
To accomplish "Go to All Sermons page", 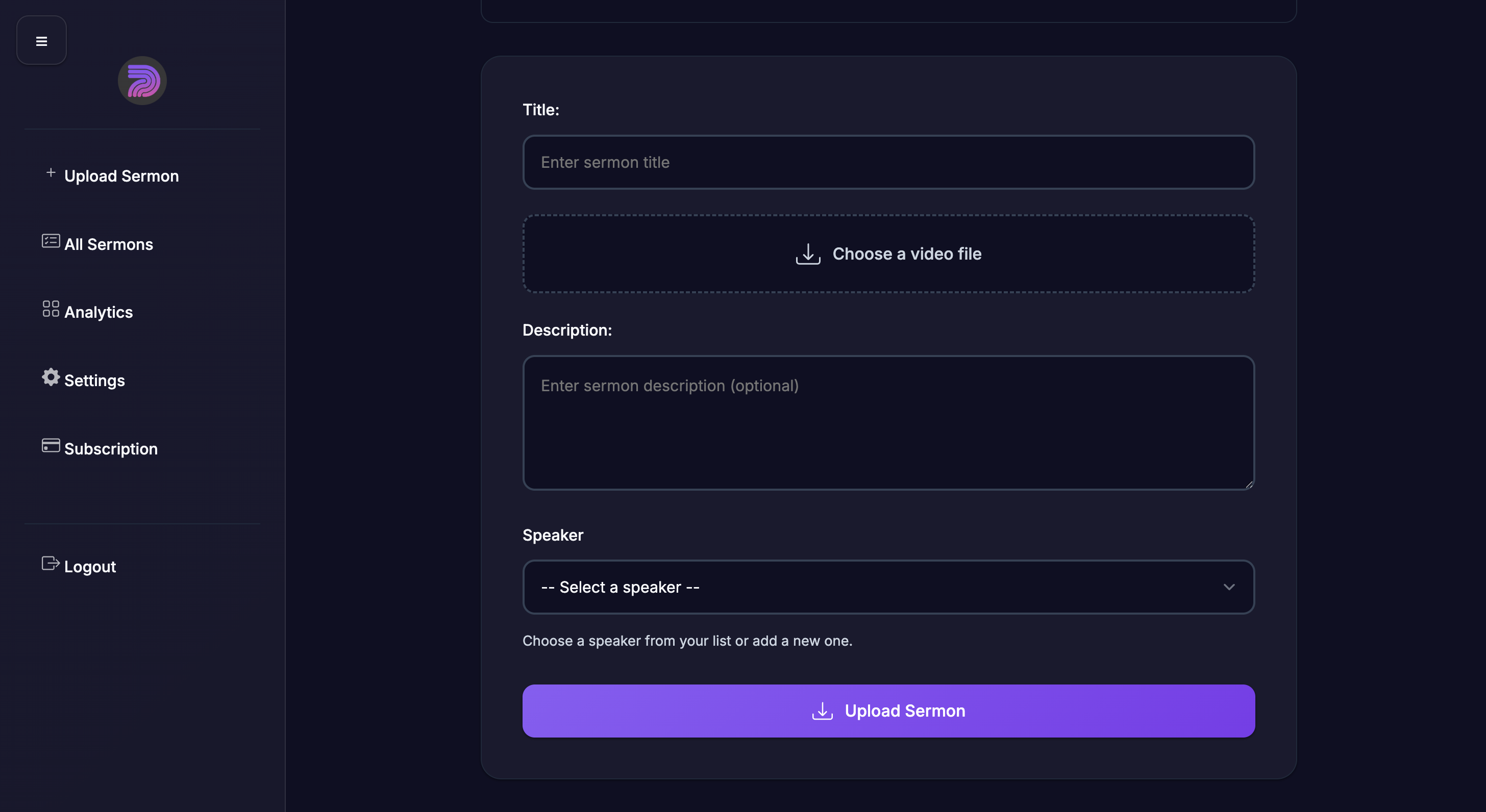I will [x=109, y=244].
